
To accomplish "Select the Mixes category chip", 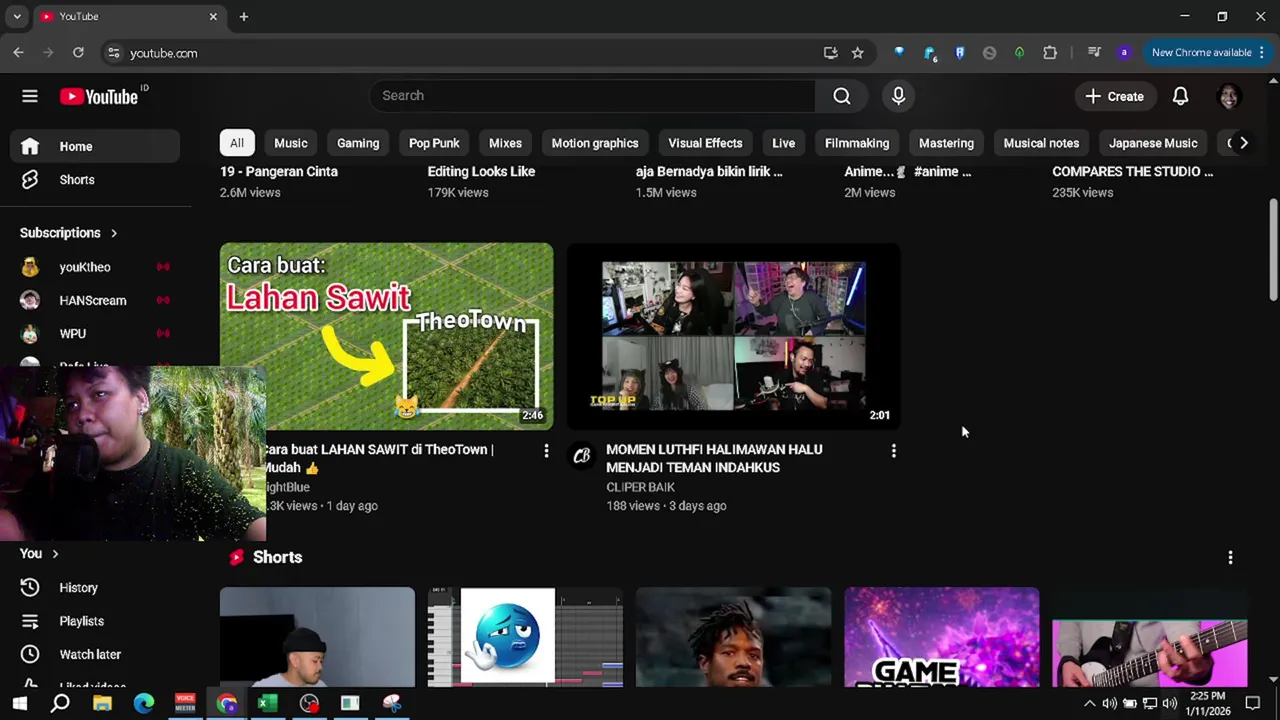I will tap(505, 143).
